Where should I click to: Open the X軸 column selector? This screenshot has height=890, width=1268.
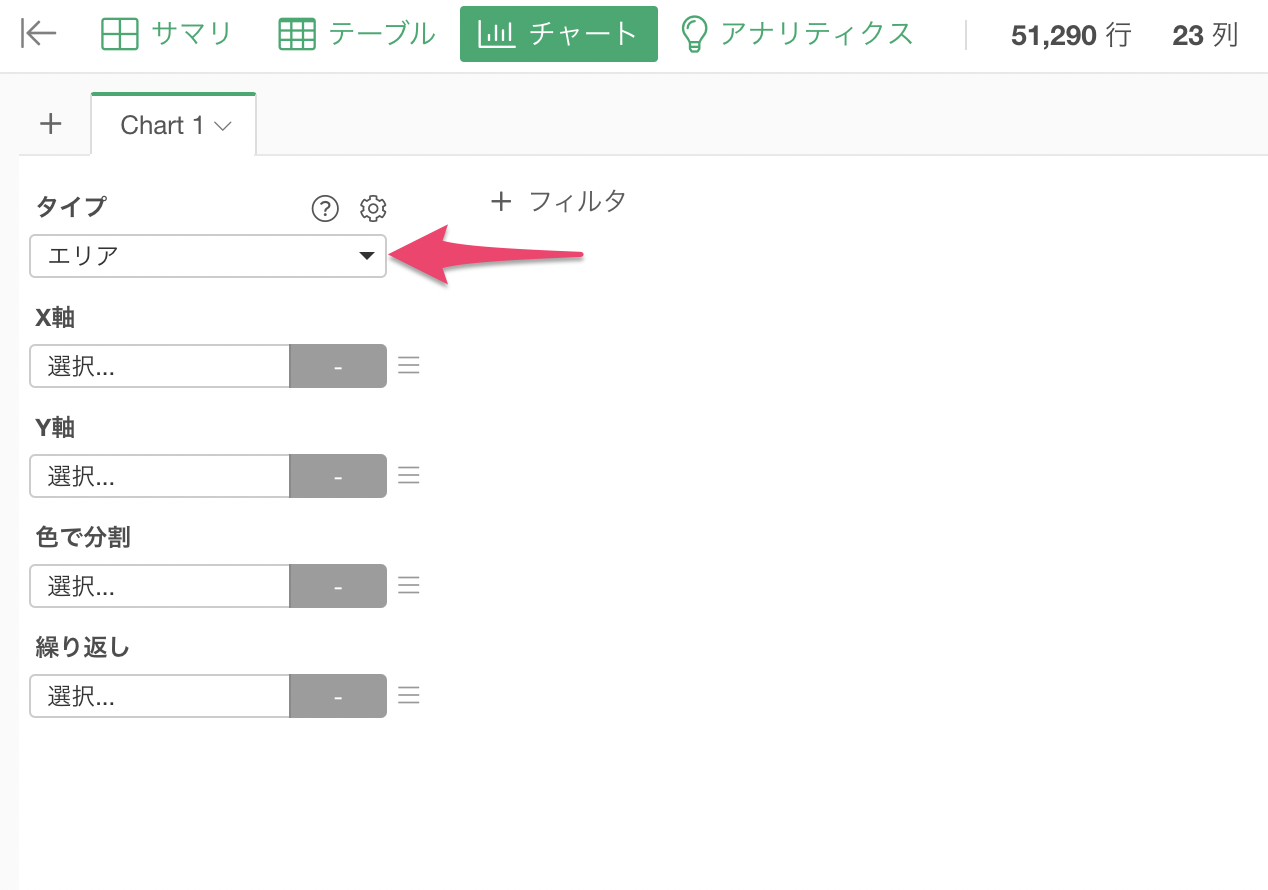(160, 366)
